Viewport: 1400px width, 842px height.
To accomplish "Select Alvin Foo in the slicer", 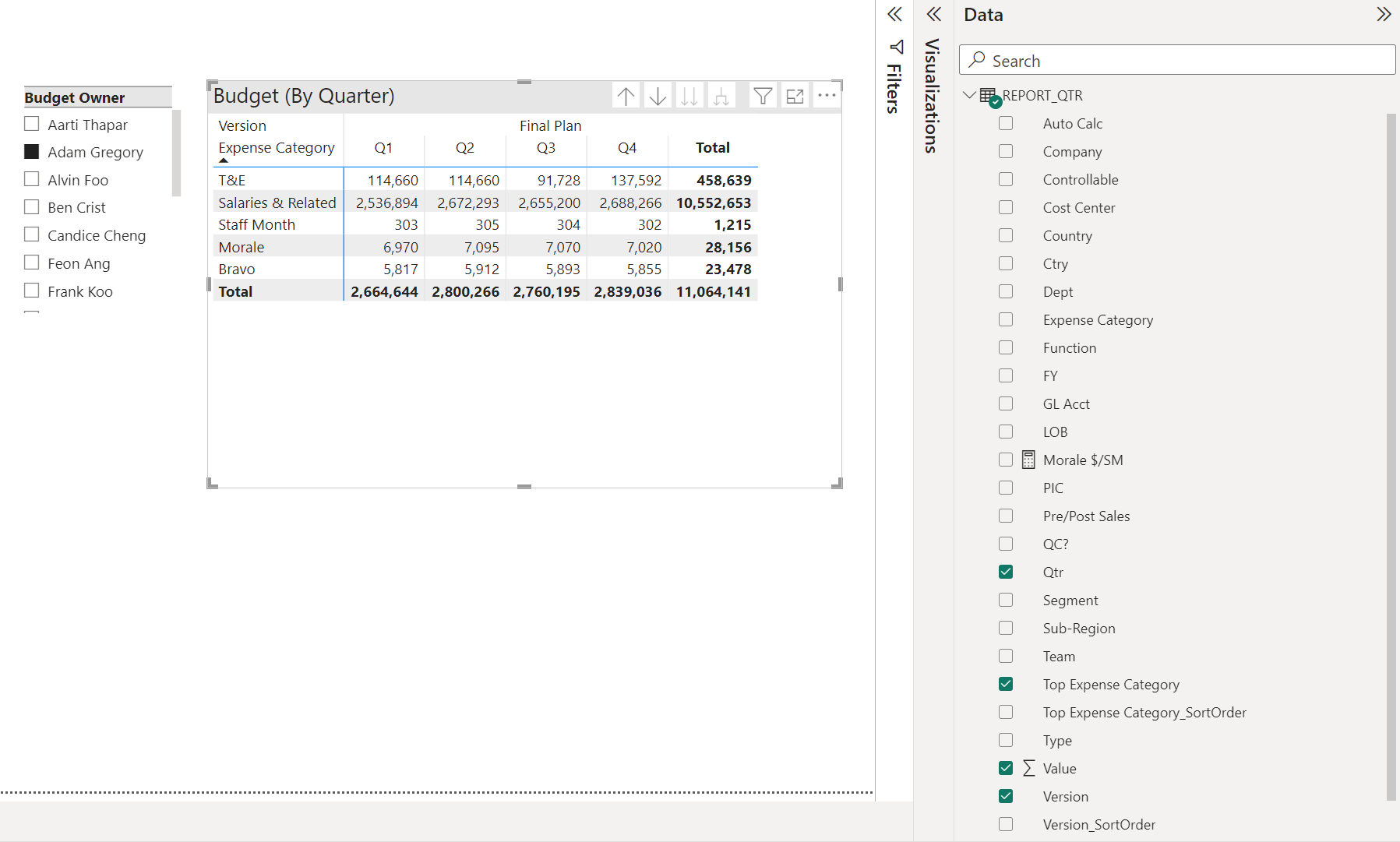I will click(x=32, y=179).
